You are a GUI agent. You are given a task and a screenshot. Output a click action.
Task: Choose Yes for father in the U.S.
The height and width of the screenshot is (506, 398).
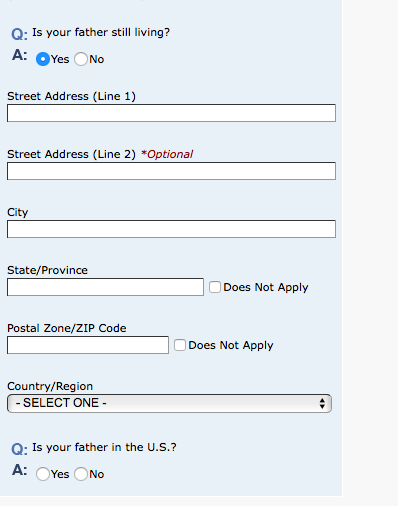pyautogui.click(x=43, y=474)
